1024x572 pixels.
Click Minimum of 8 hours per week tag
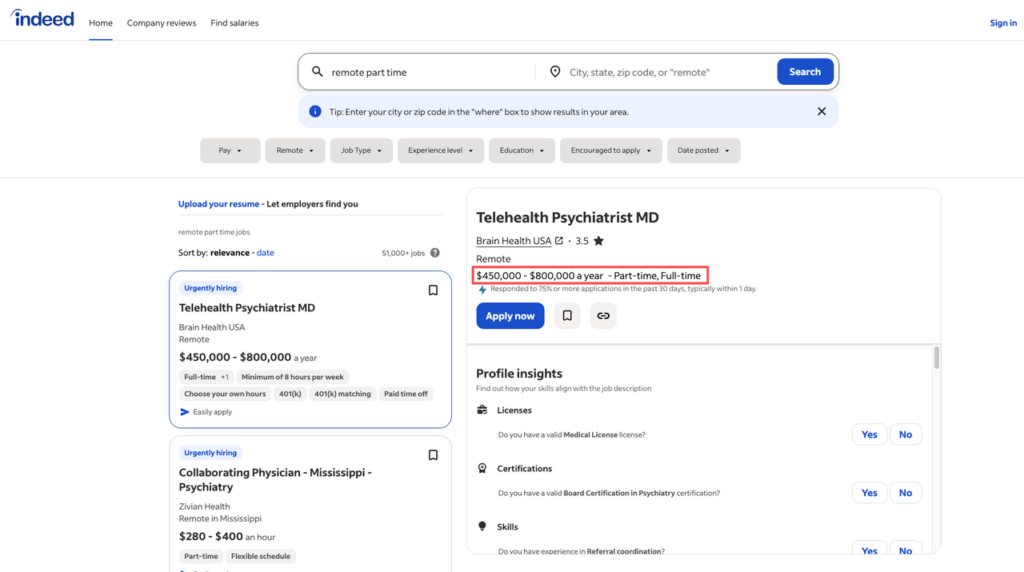tap(292, 377)
